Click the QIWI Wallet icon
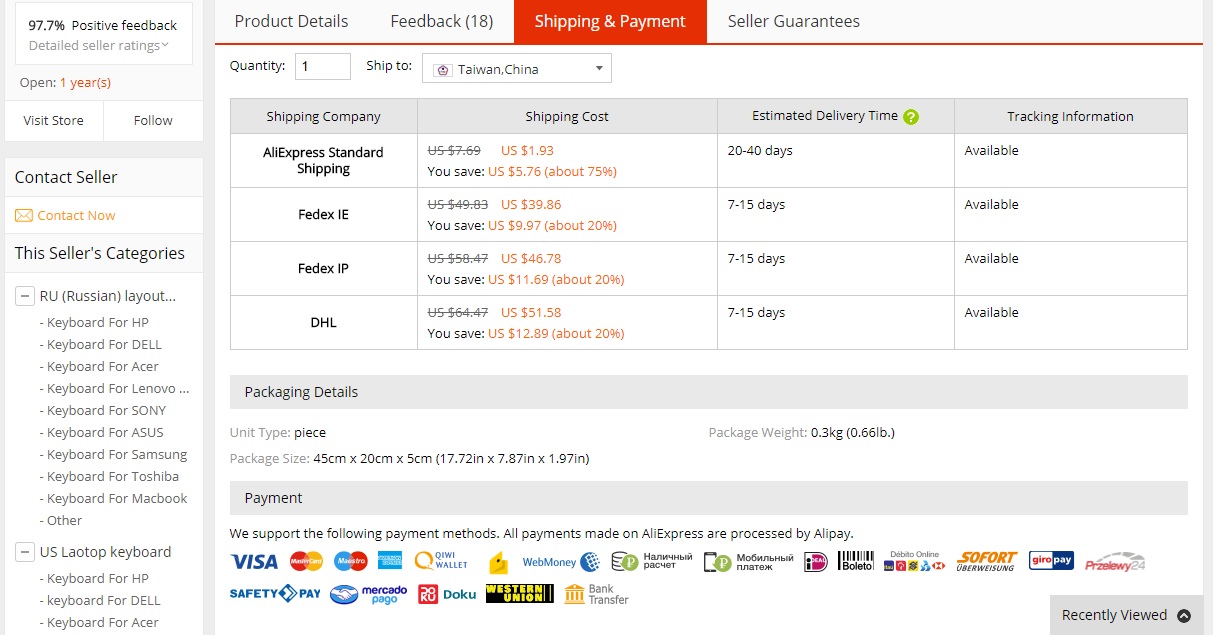The height and width of the screenshot is (635, 1213). [x=441, y=561]
